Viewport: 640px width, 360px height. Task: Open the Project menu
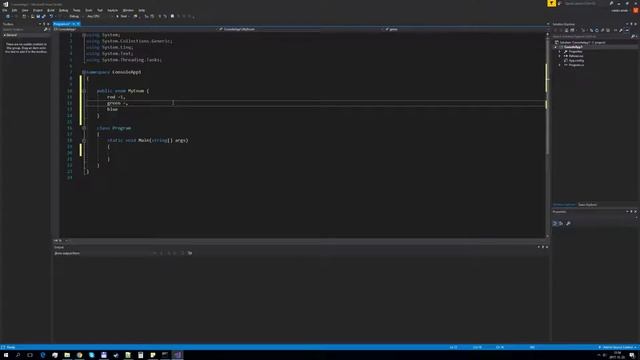[38, 10]
